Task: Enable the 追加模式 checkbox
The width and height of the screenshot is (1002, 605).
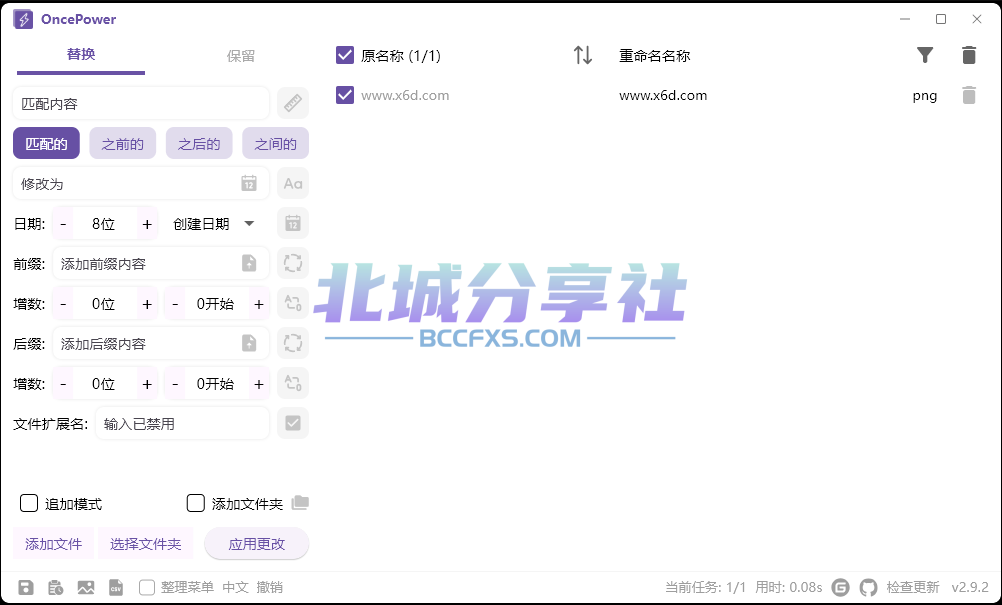Action: tap(29, 503)
